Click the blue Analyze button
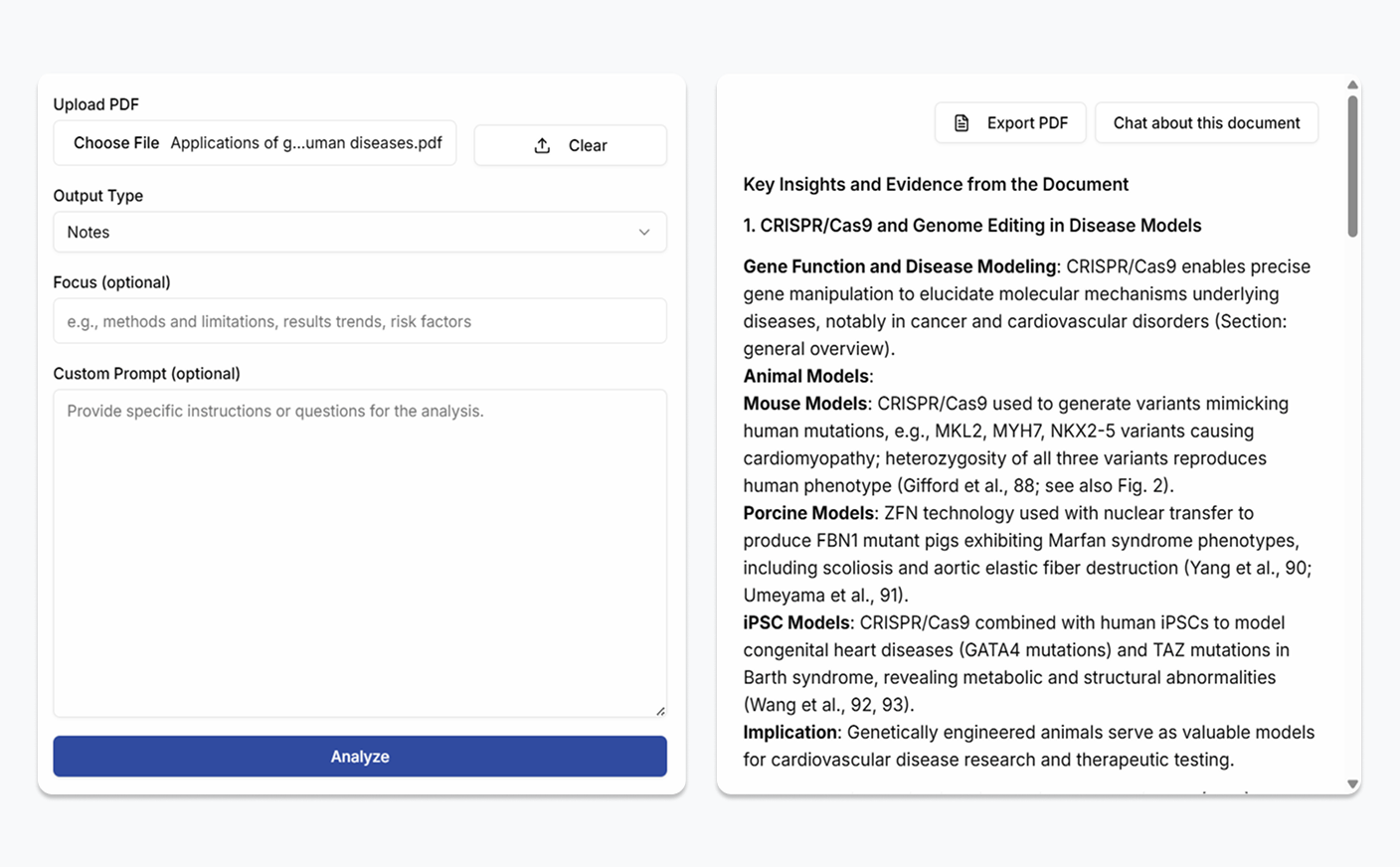Screen dimensions: 1400x867 (360, 757)
